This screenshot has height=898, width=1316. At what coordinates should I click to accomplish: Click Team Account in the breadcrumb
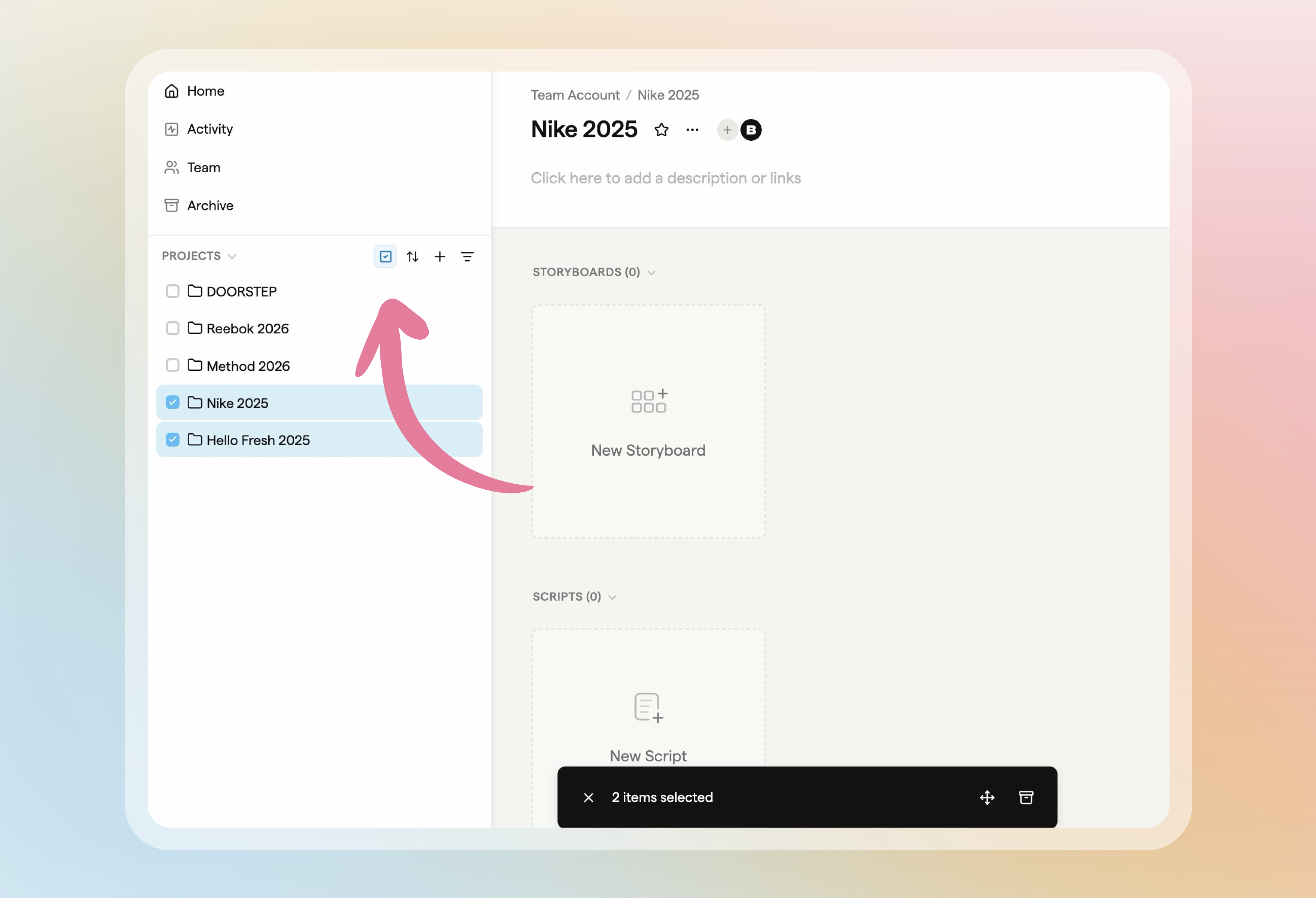(x=575, y=95)
